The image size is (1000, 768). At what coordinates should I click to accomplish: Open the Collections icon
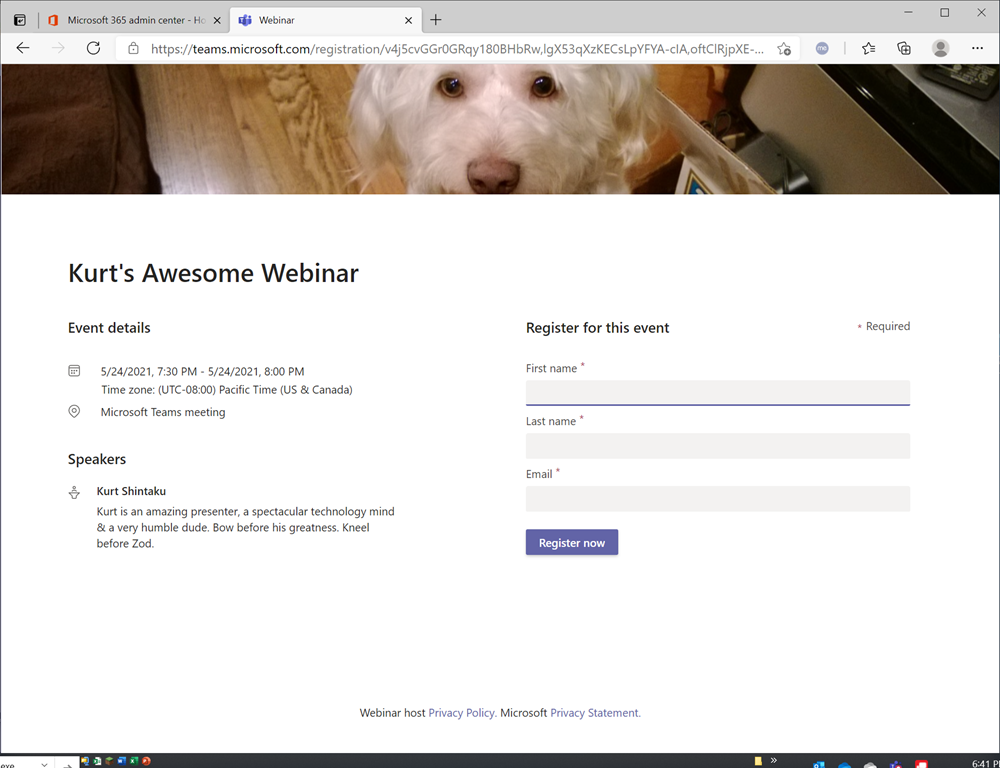[x=904, y=48]
